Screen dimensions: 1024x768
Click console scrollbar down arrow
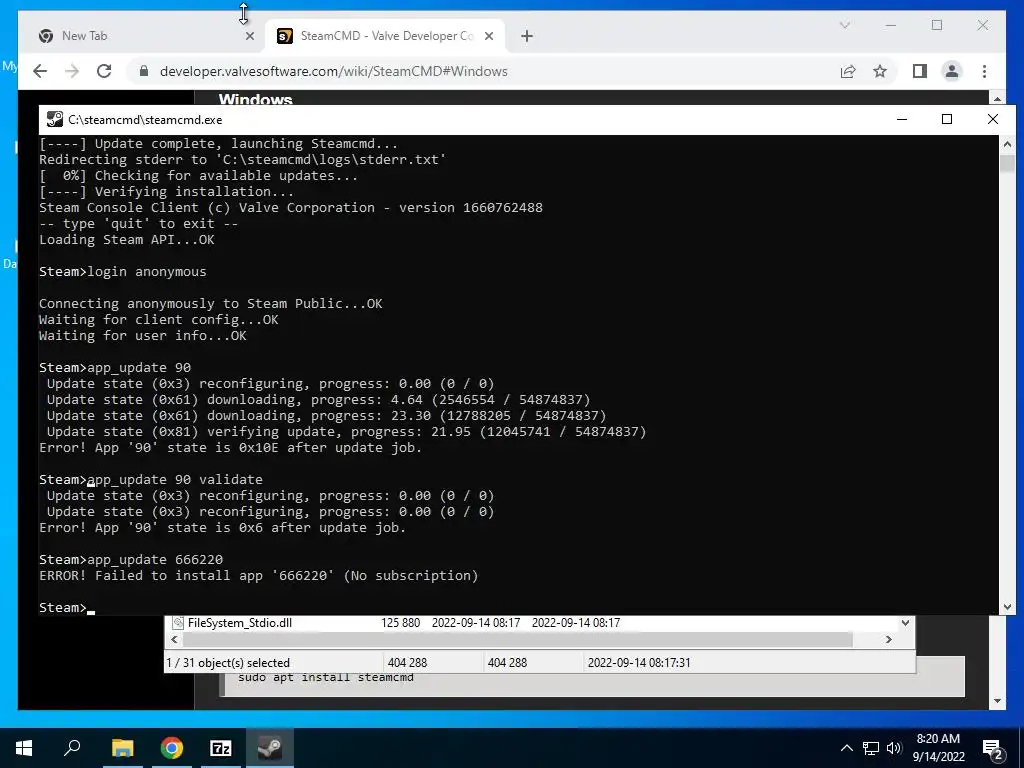click(1007, 607)
